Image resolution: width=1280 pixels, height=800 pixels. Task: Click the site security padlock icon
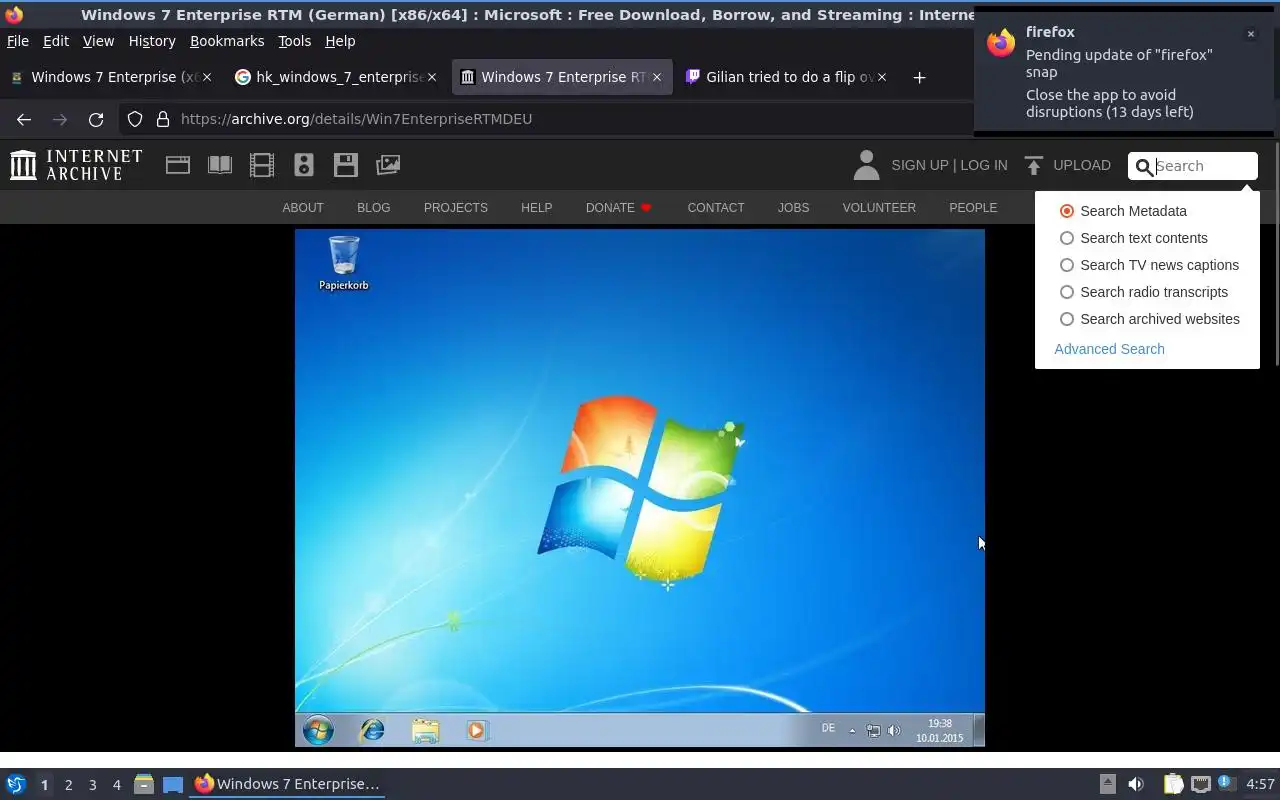pyautogui.click(x=162, y=119)
